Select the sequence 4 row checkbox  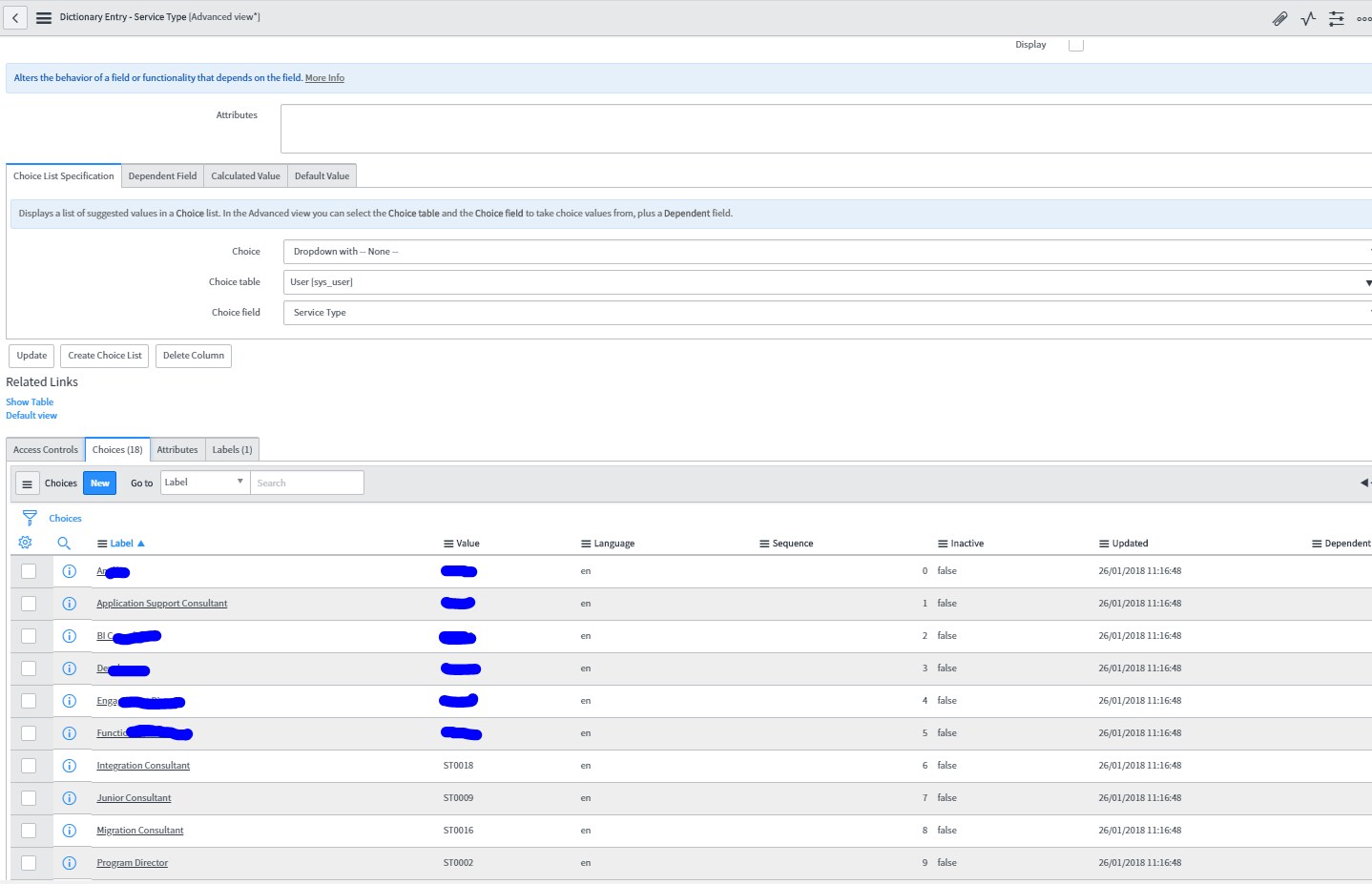29,701
